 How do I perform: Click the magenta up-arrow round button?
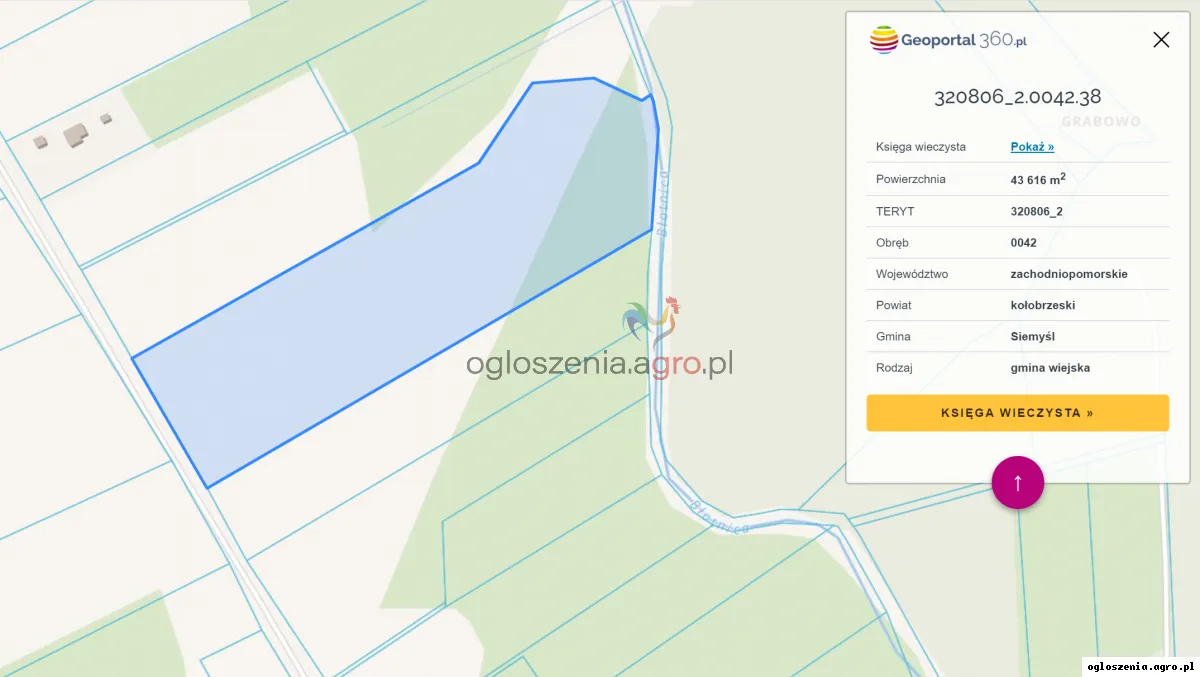point(1018,483)
